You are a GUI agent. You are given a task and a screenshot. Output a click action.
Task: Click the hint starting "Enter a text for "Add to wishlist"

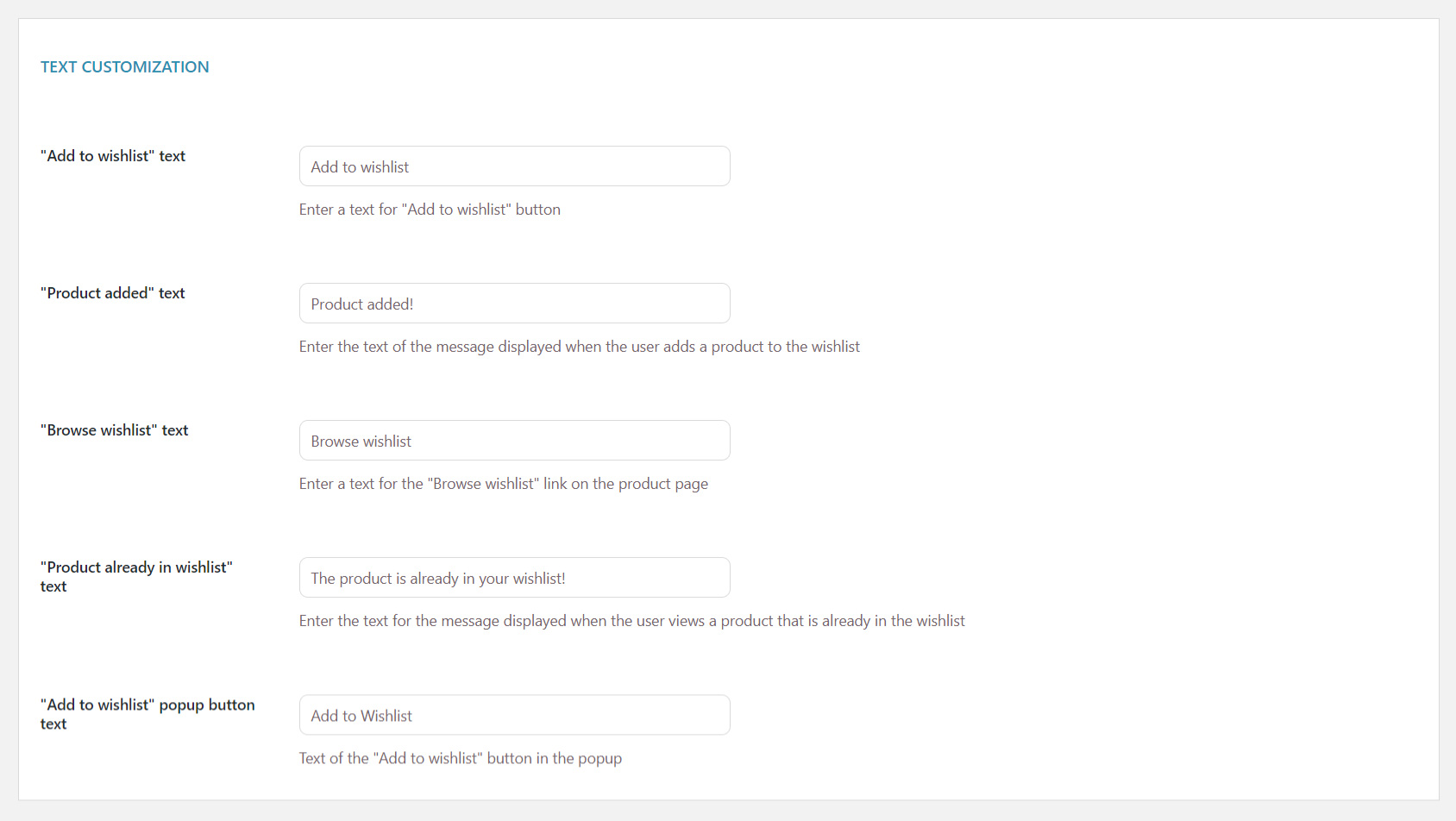coord(430,210)
